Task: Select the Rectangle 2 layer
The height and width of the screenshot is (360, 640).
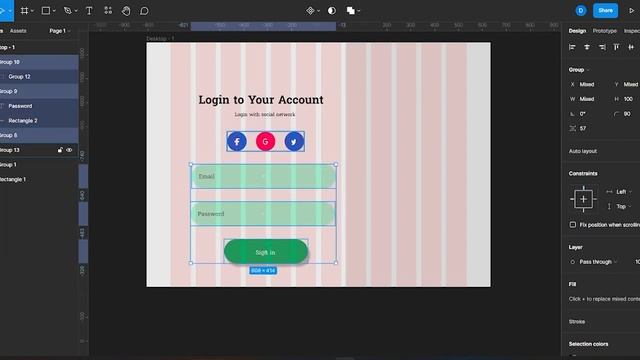Action: pos(39,121)
